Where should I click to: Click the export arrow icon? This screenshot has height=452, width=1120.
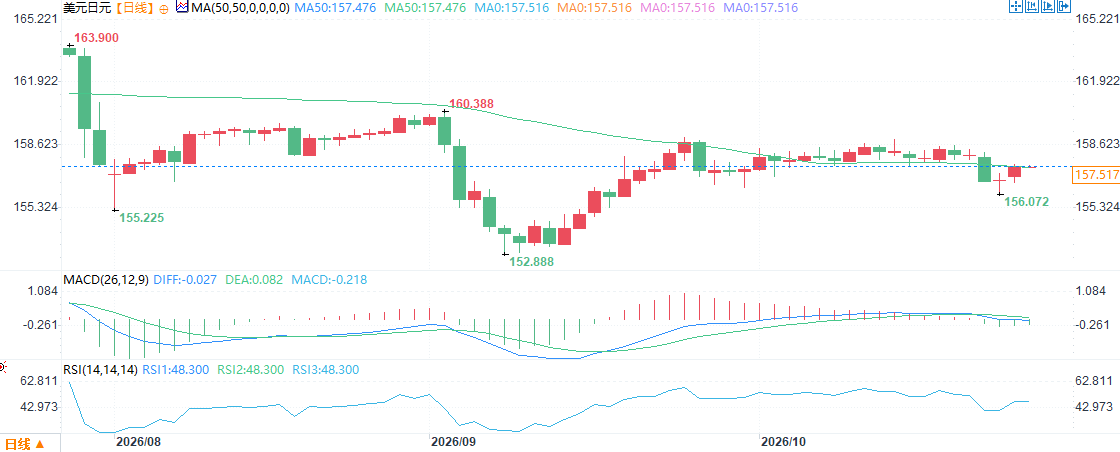(x=1064, y=6)
